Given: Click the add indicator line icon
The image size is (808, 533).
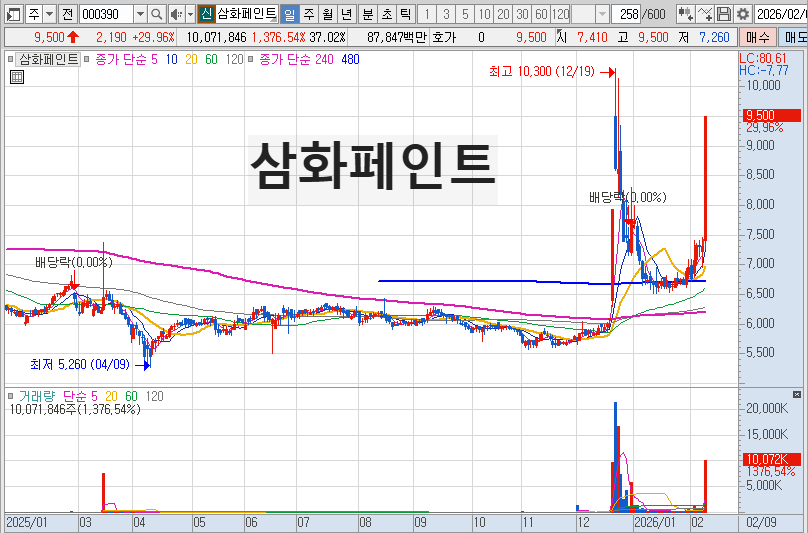Looking at the screenshot, I should 704,14.
